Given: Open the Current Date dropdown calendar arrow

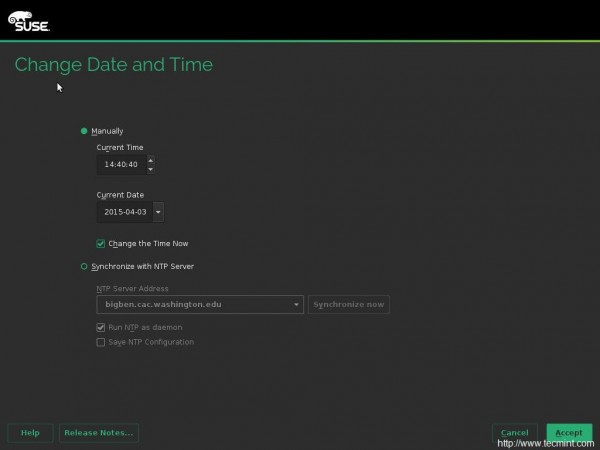Looking at the screenshot, I should click(158, 212).
